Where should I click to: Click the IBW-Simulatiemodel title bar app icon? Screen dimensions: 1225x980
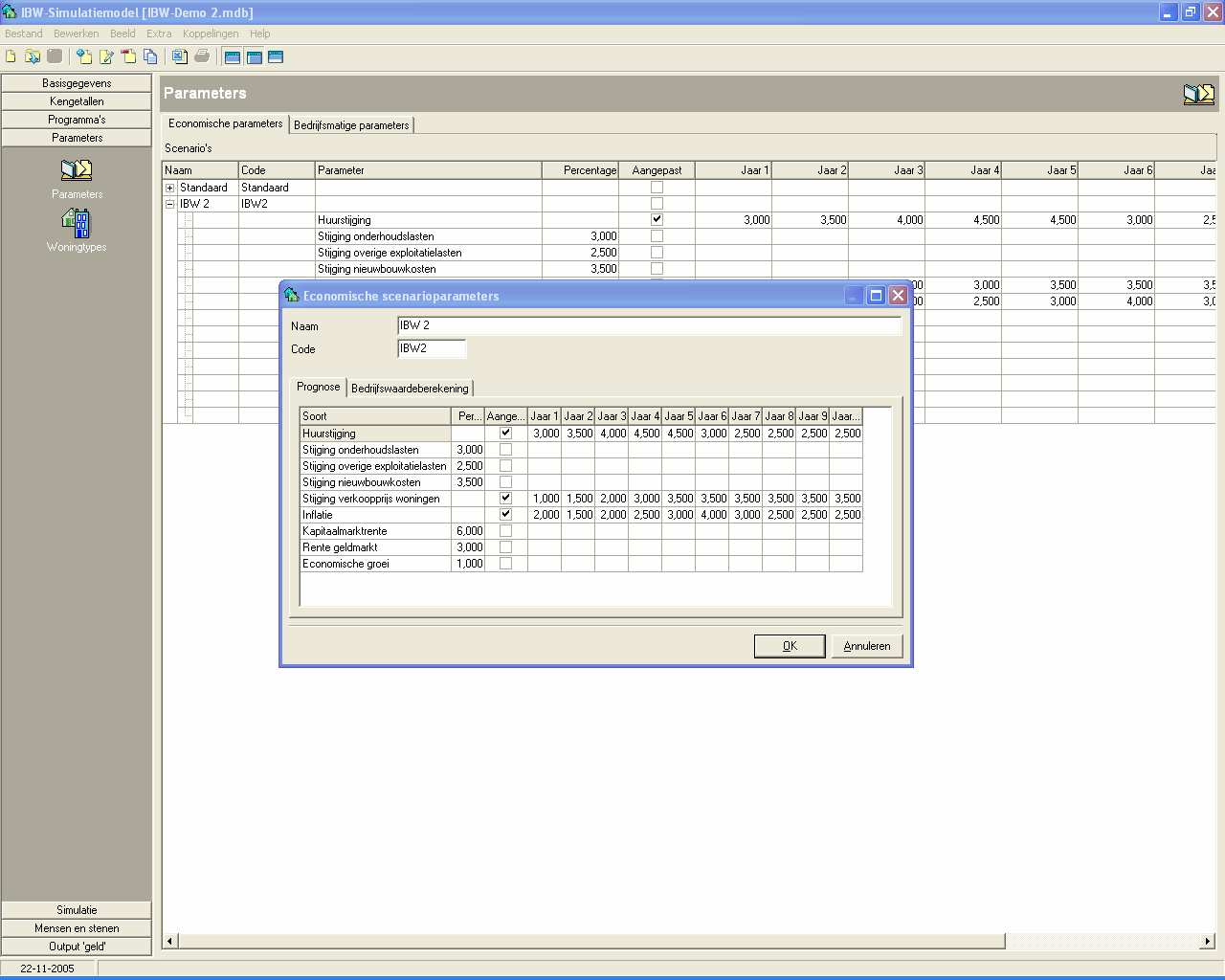[x=10, y=12]
